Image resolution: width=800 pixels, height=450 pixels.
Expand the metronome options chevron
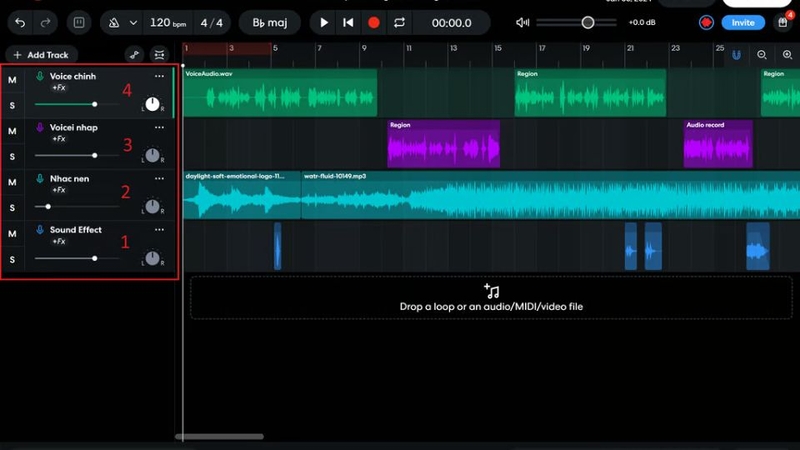[133, 23]
